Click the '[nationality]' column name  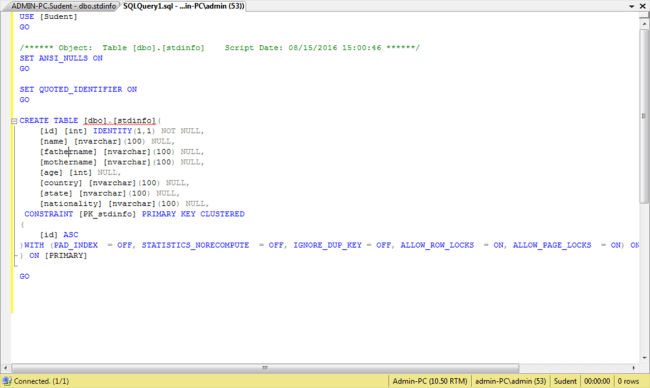70,204
